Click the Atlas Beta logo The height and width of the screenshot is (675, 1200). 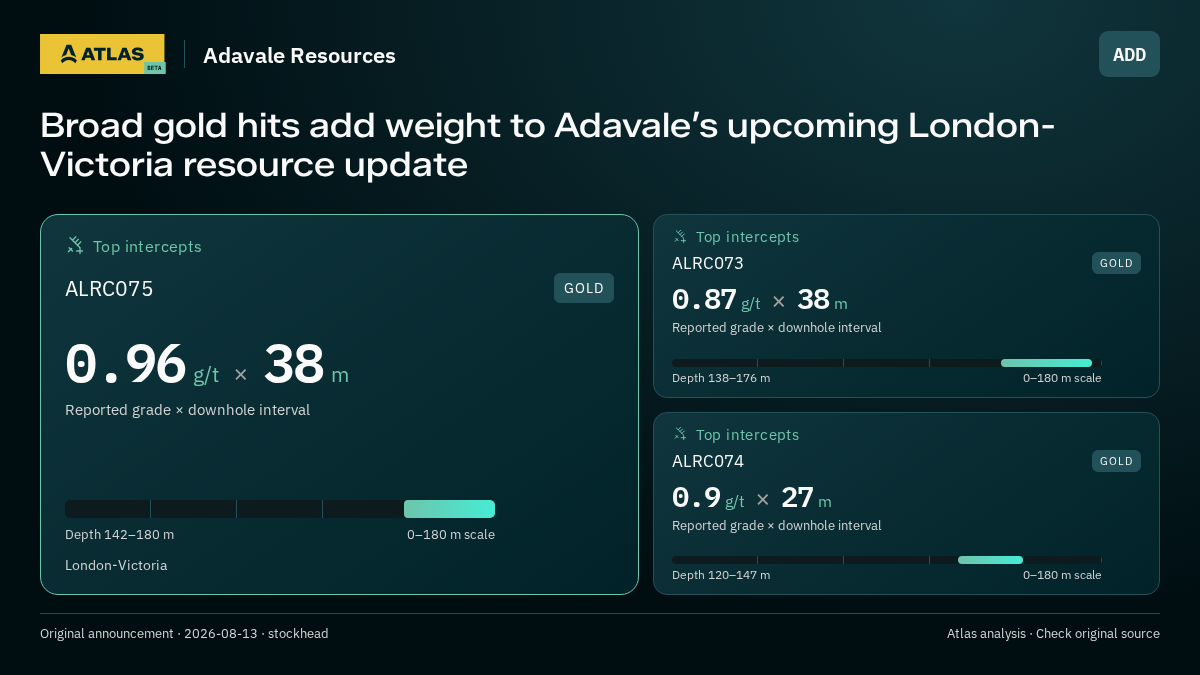click(x=102, y=54)
